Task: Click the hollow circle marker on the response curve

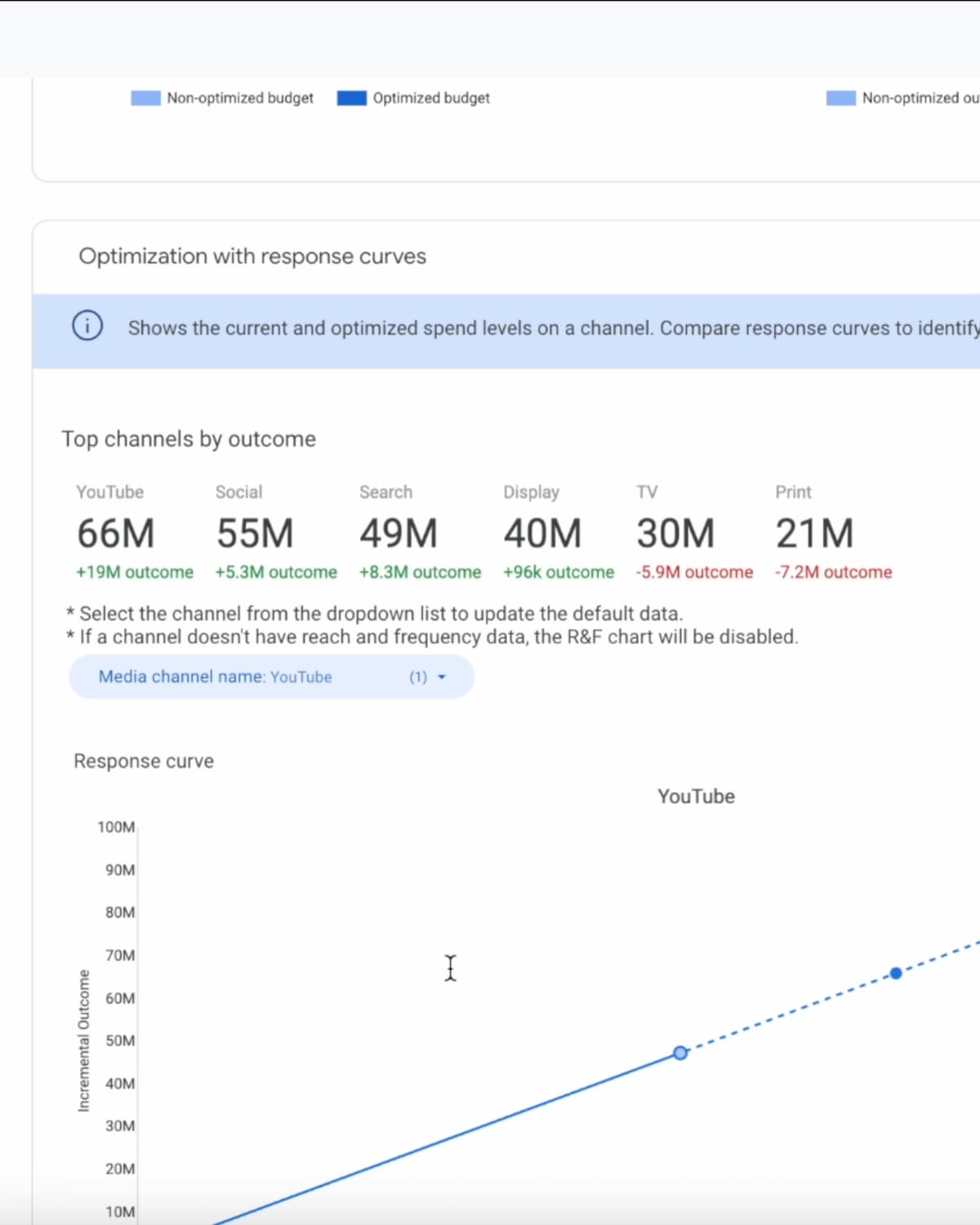Action: click(679, 1053)
